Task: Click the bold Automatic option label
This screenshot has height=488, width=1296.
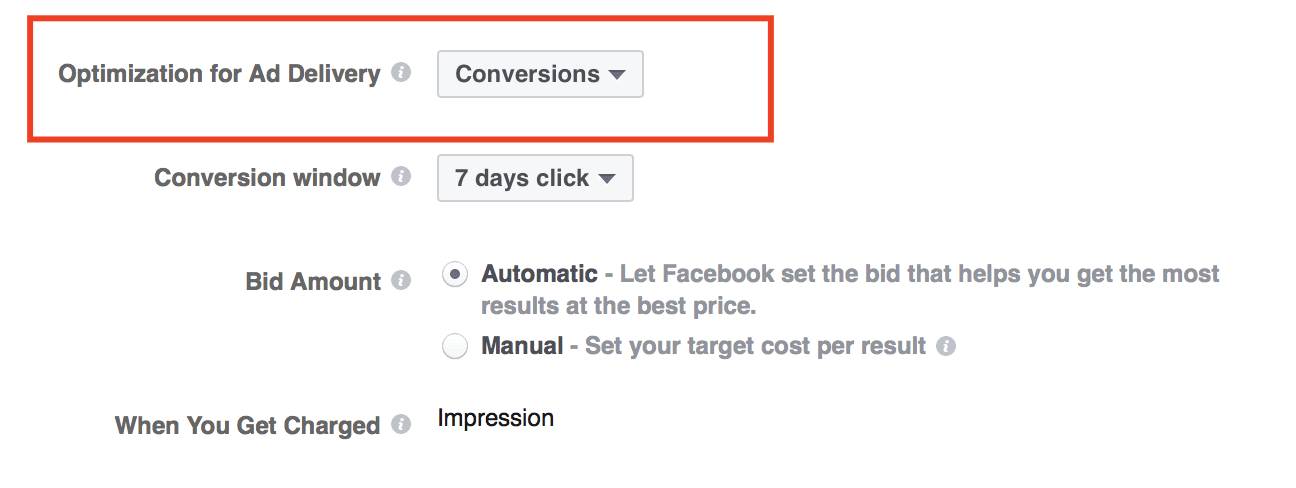Action: 539,274
